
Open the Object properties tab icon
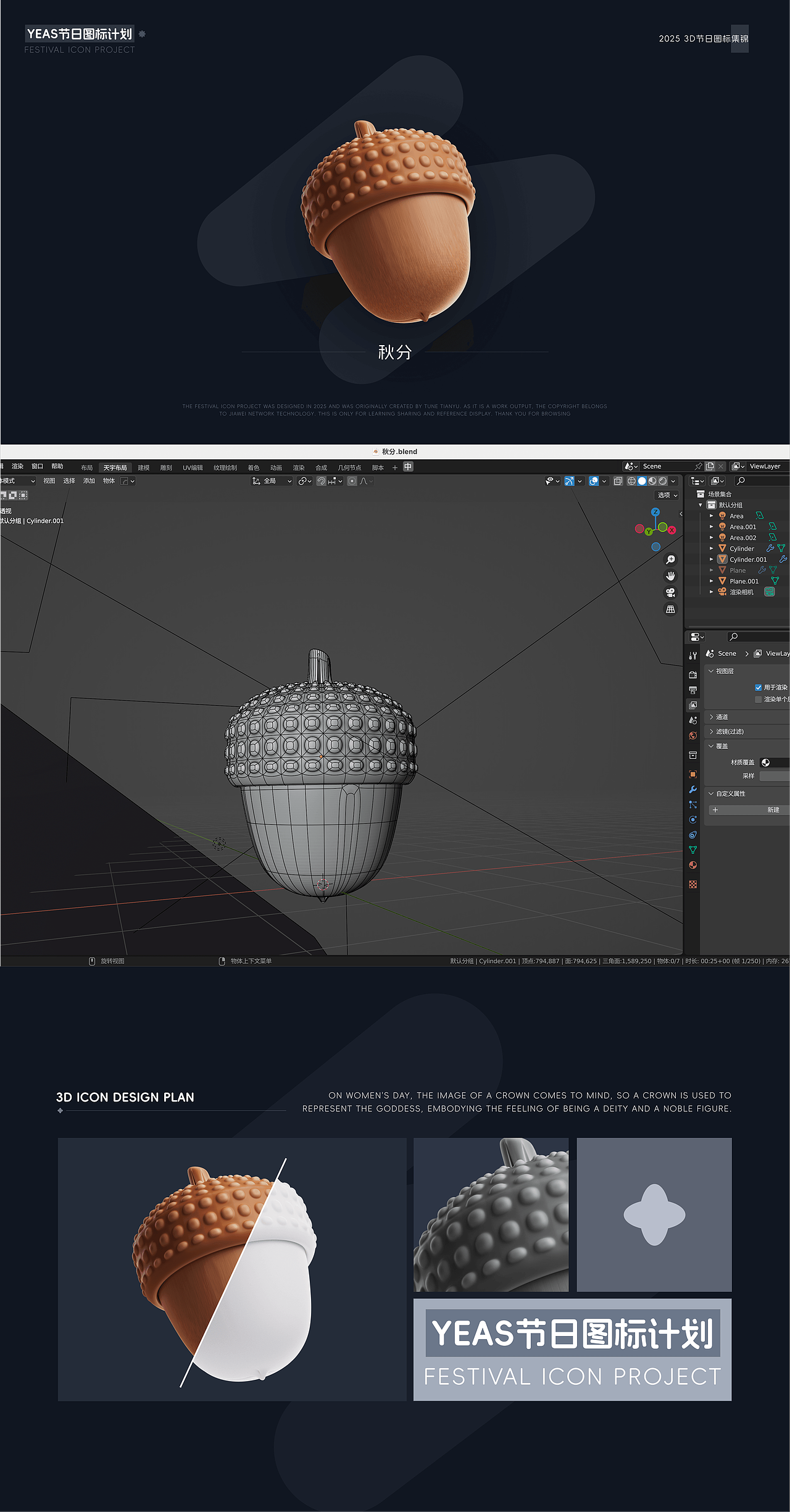(692, 774)
